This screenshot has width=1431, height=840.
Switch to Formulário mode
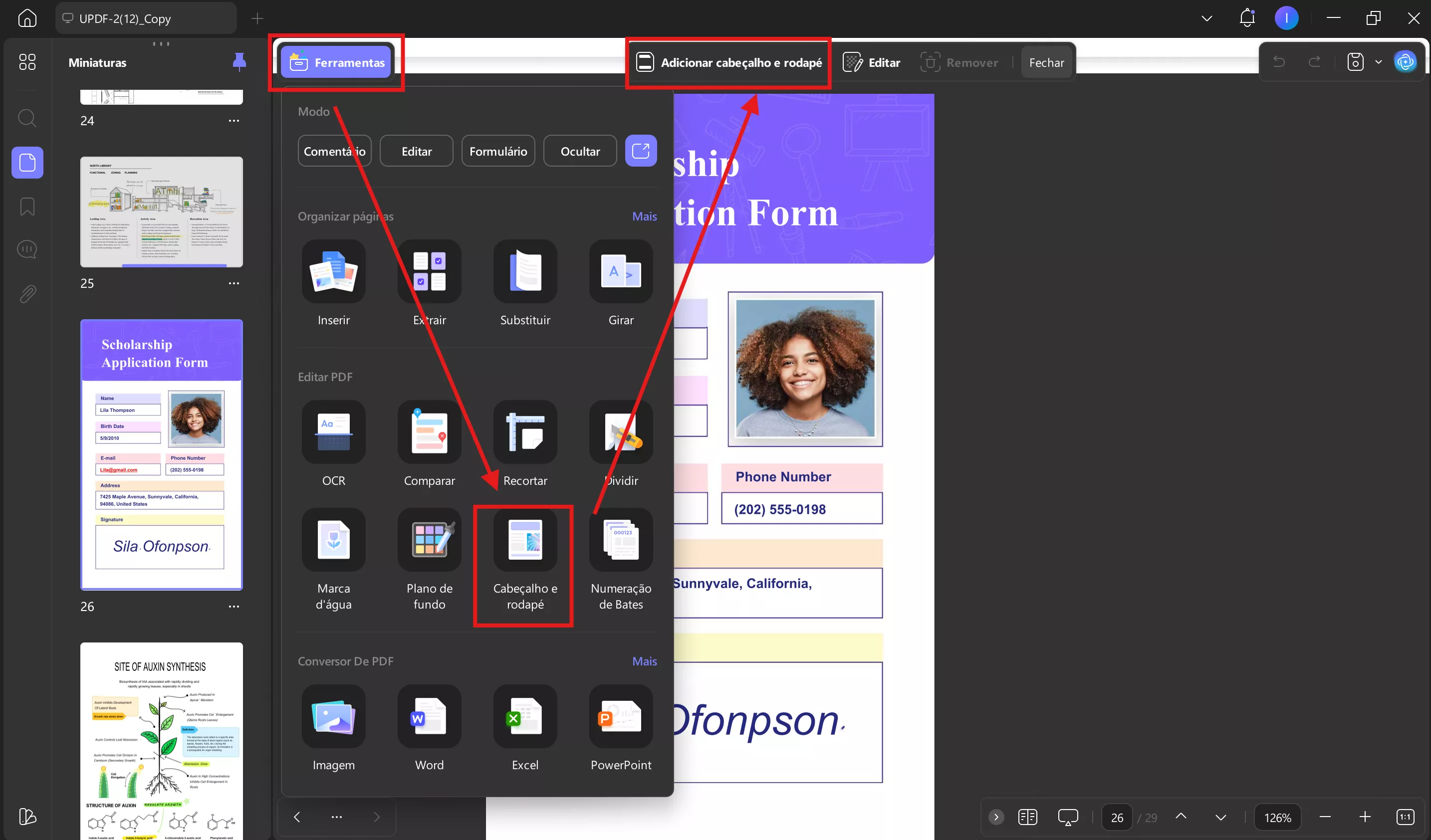[498, 151]
